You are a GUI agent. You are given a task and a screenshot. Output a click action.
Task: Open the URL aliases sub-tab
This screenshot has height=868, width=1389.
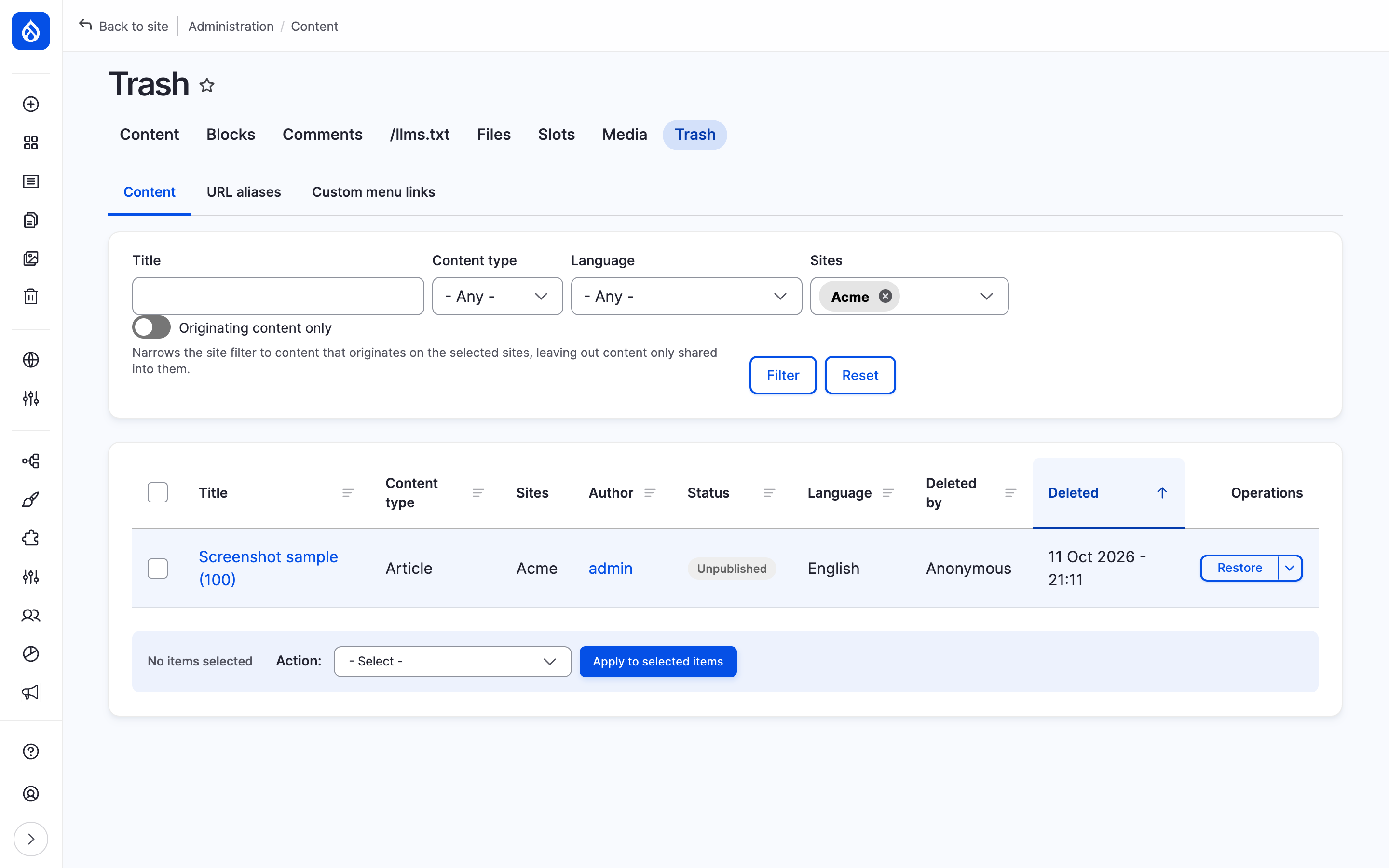tap(244, 192)
